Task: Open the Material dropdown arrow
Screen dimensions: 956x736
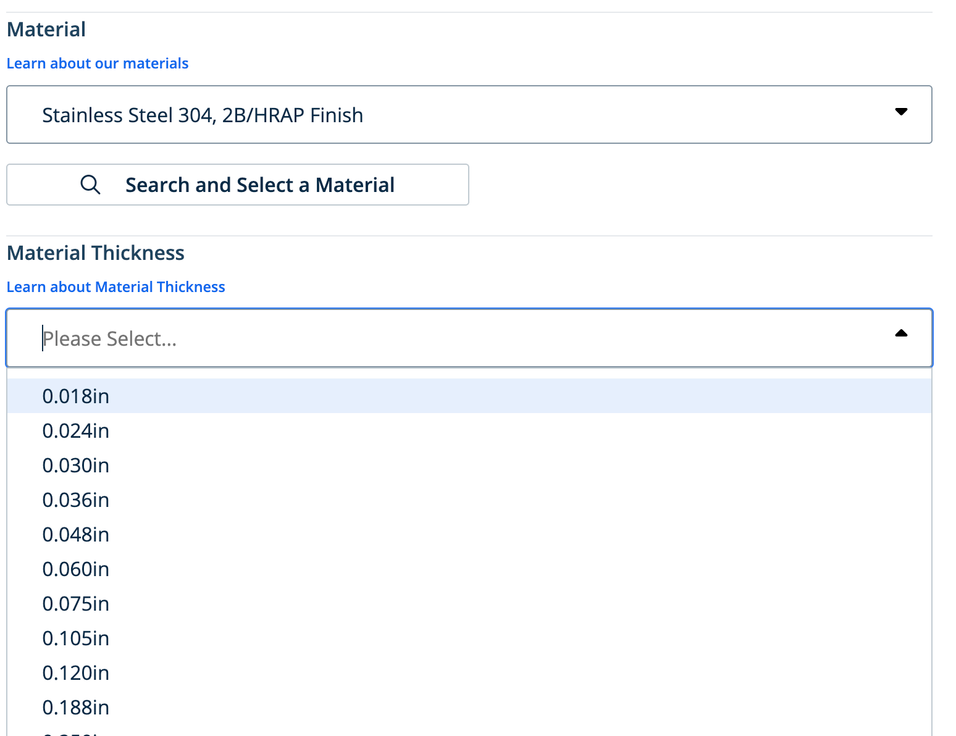Action: click(901, 112)
